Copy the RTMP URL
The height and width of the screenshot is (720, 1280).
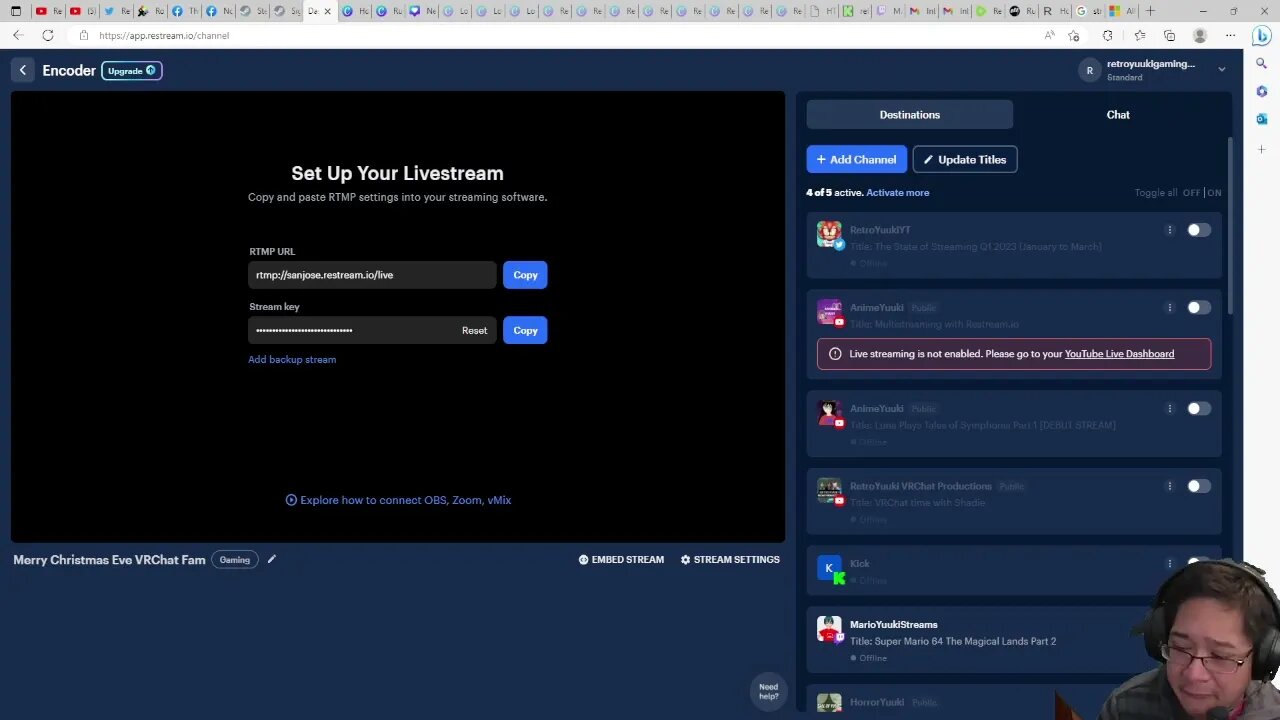[x=525, y=275]
